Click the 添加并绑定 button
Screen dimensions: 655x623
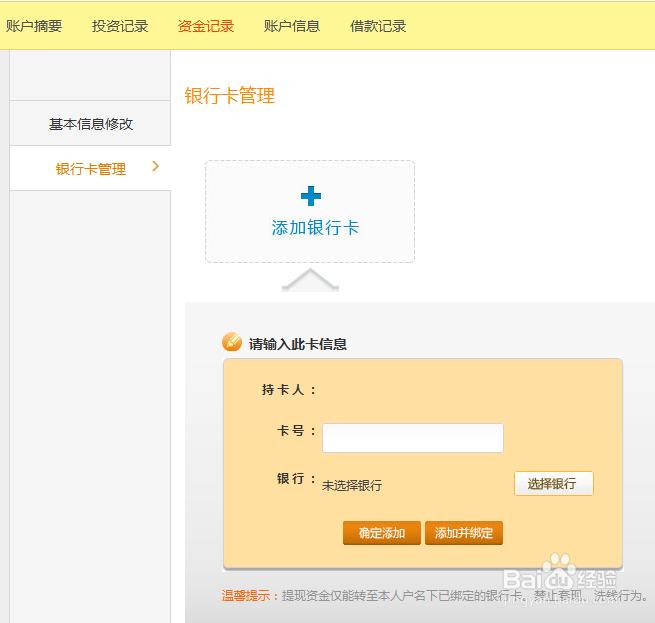[464, 533]
